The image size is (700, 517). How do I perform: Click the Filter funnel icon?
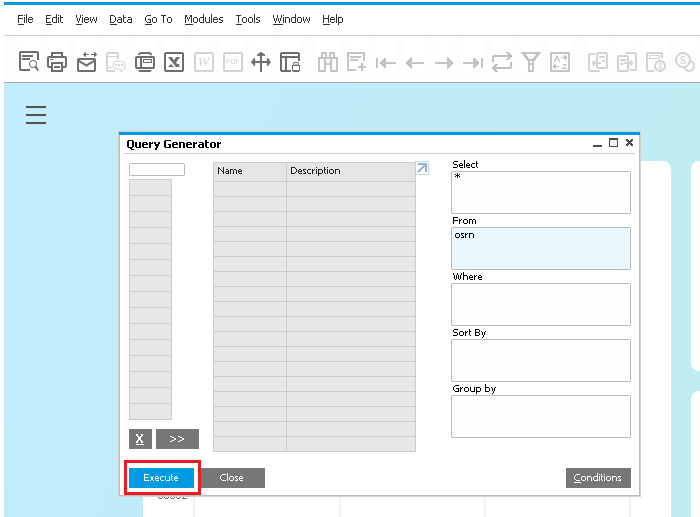531,62
